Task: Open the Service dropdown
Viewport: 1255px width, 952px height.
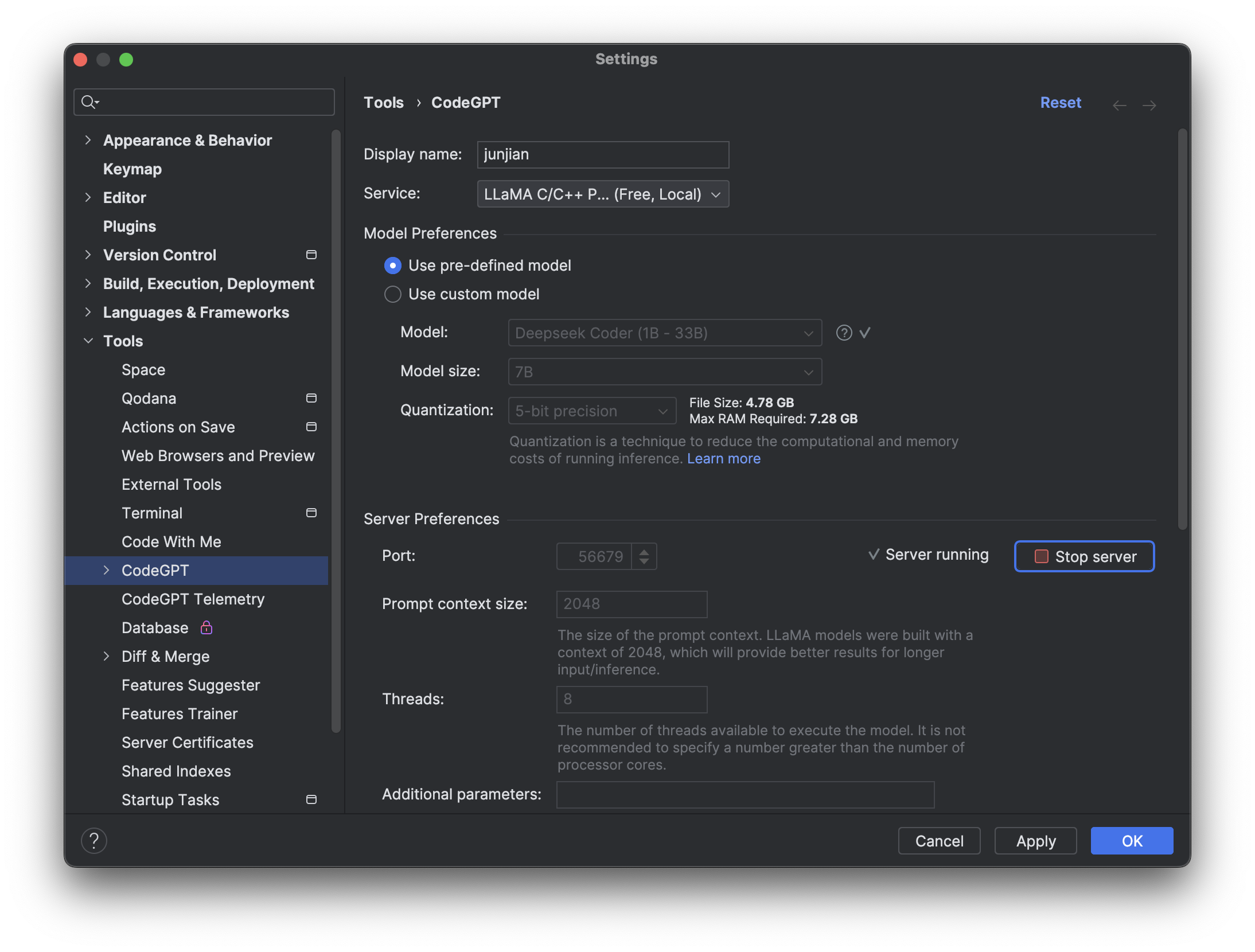Action: [603, 194]
